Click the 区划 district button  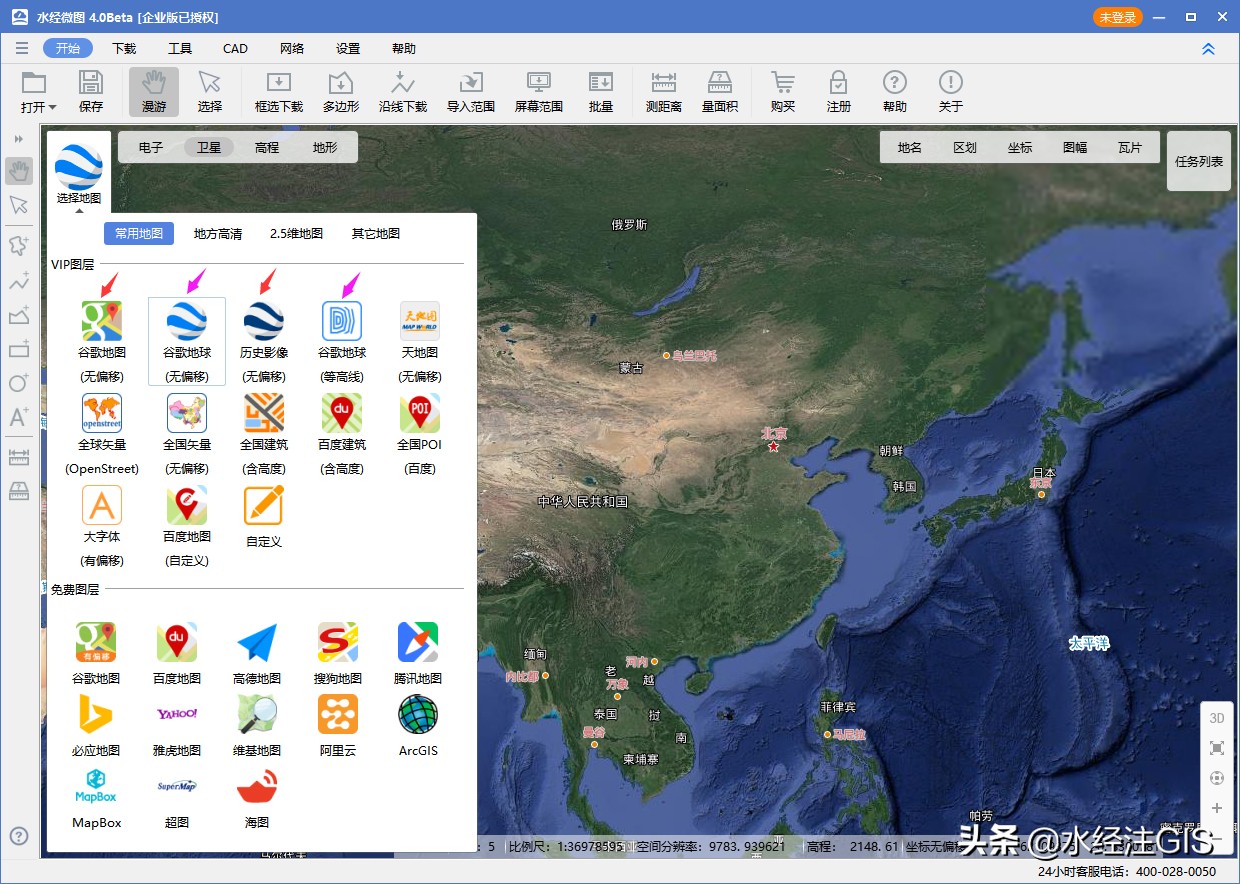pyautogui.click(x=965, y=147)
